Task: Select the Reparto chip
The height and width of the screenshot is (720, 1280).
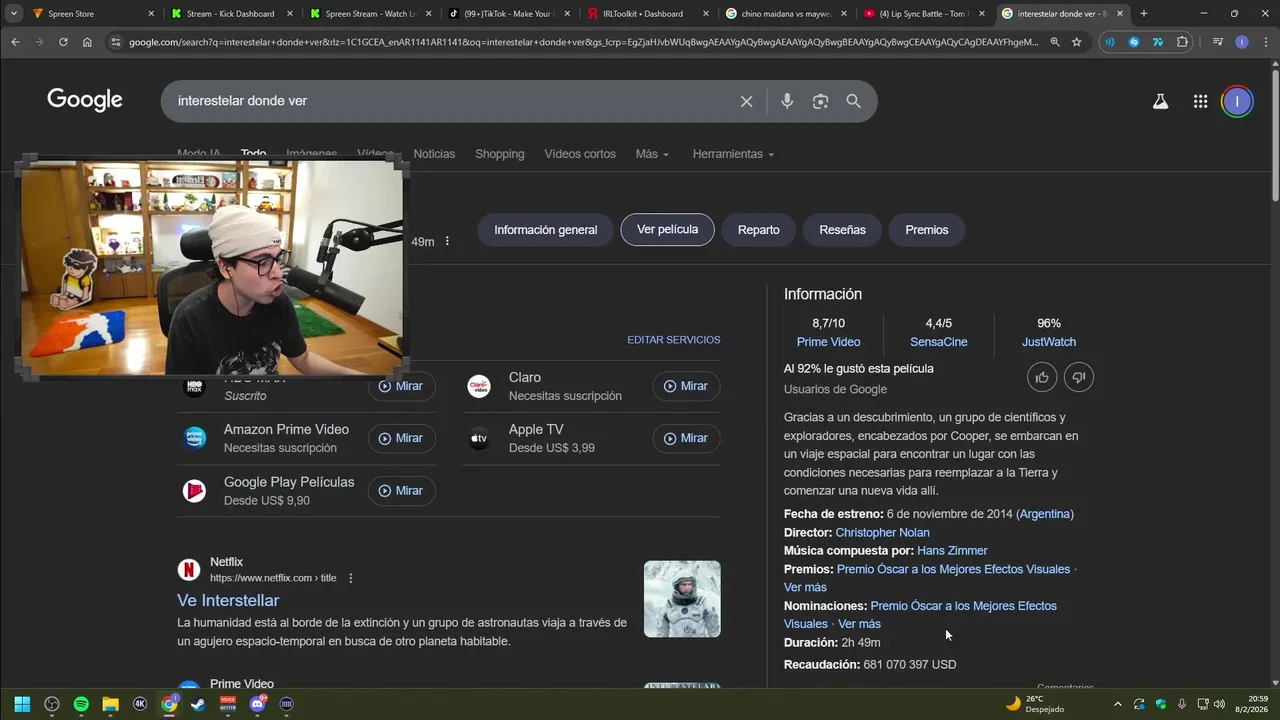Action: click(759, 230)
